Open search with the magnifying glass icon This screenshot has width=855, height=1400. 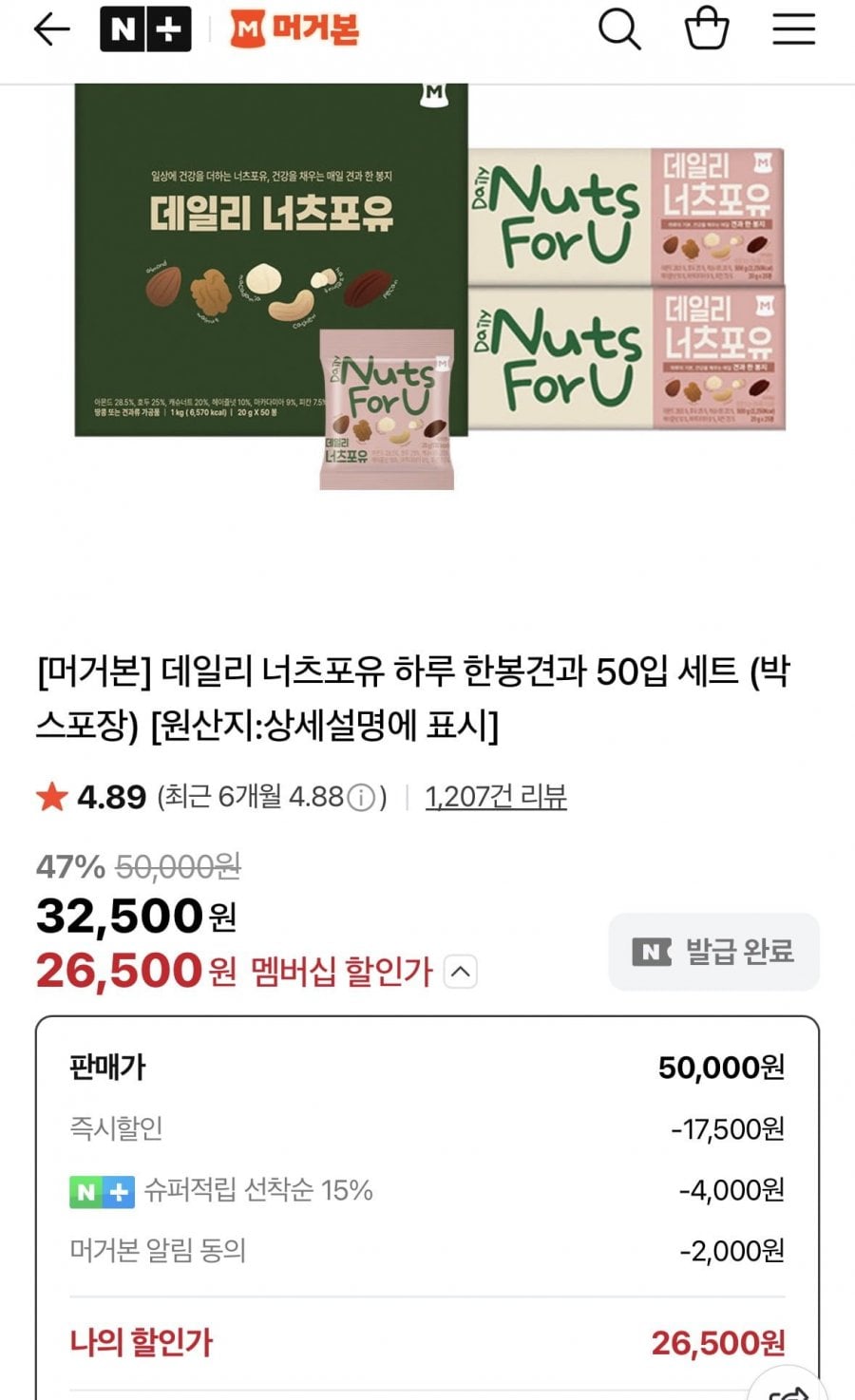(619, 29)
